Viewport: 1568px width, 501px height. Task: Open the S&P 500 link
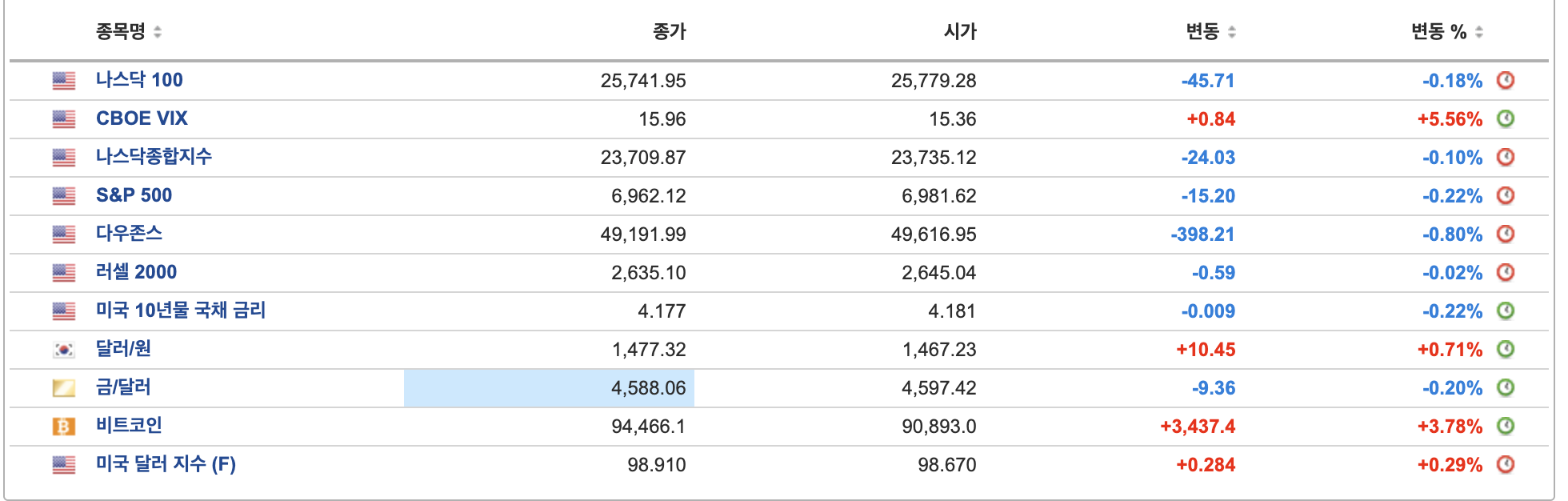133,195
